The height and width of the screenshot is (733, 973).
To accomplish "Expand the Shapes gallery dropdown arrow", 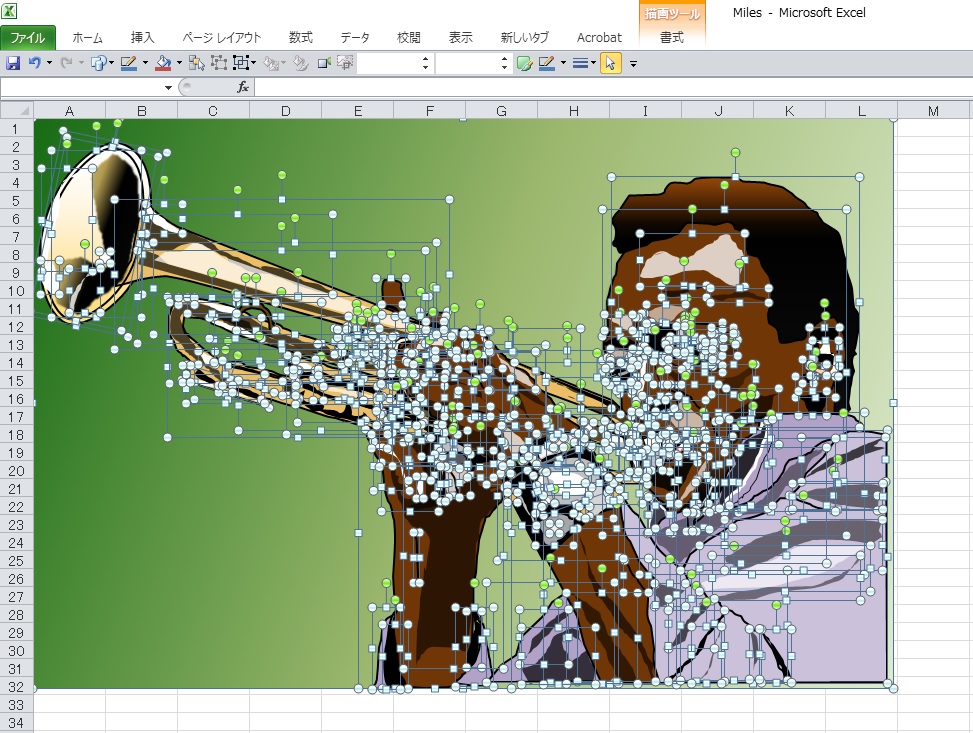I will point(112,63).
